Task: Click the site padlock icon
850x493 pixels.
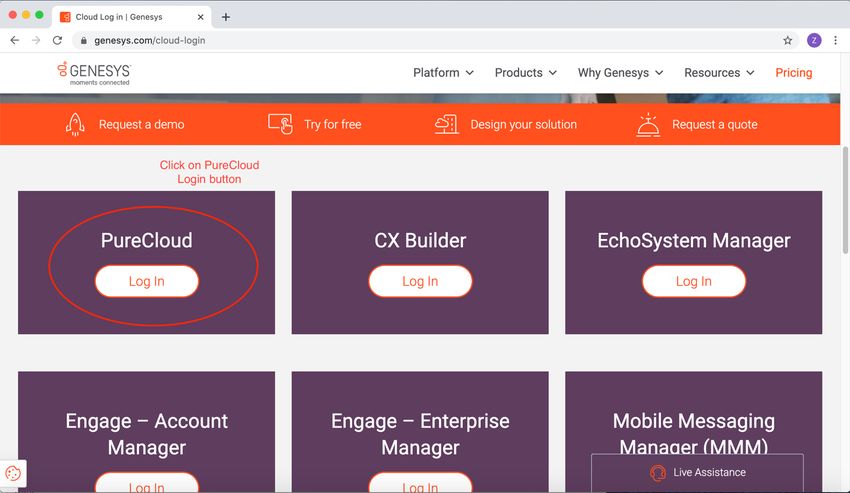Action: point(83,40)
